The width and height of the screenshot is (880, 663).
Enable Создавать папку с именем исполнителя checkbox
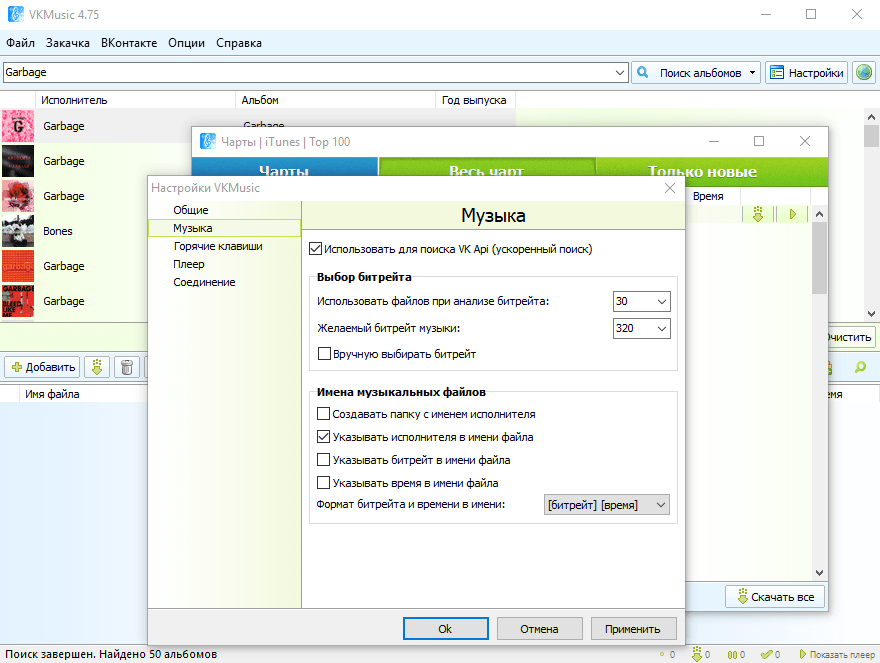[x=323, y=414]
